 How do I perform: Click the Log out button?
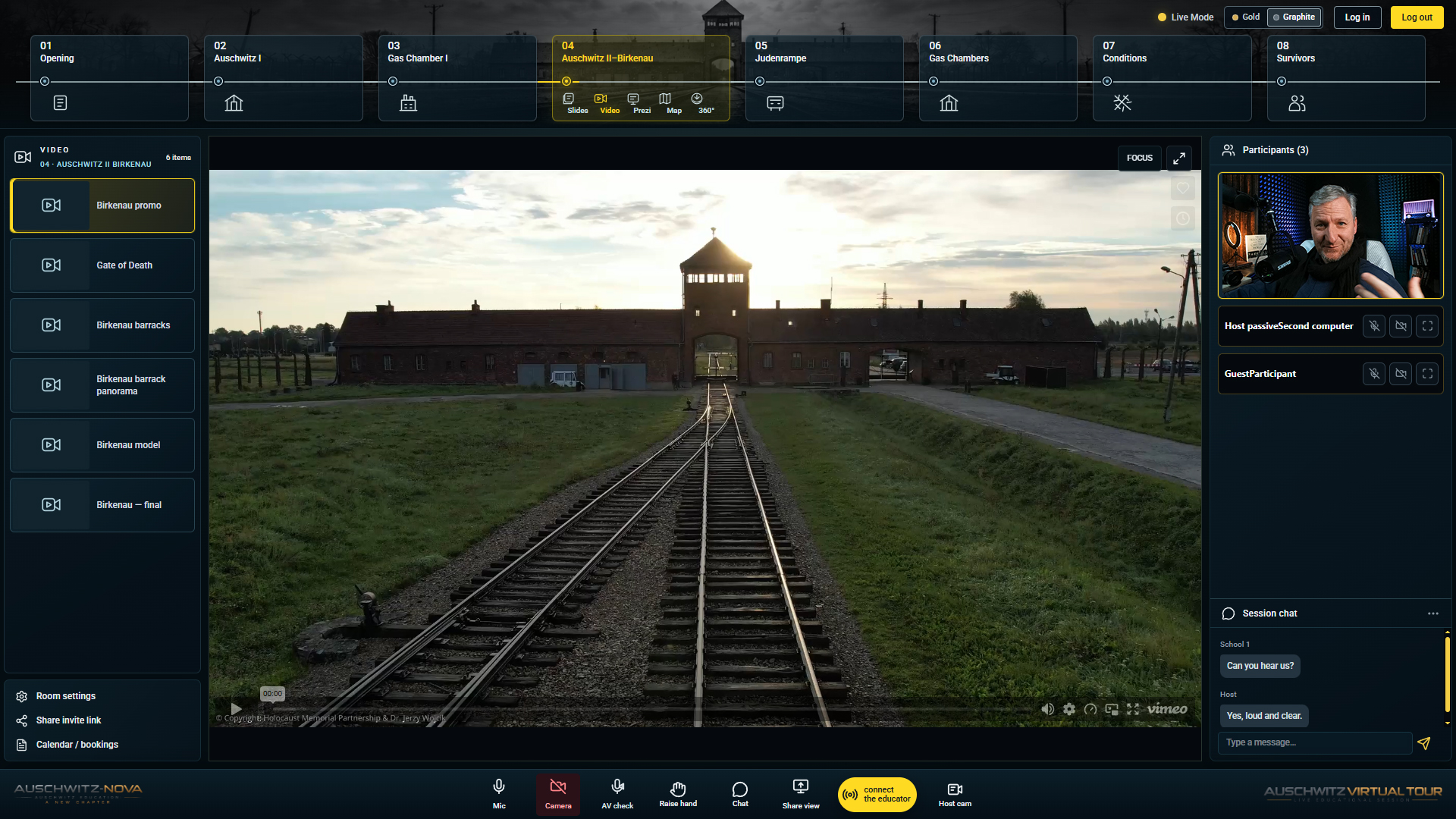1417,17
